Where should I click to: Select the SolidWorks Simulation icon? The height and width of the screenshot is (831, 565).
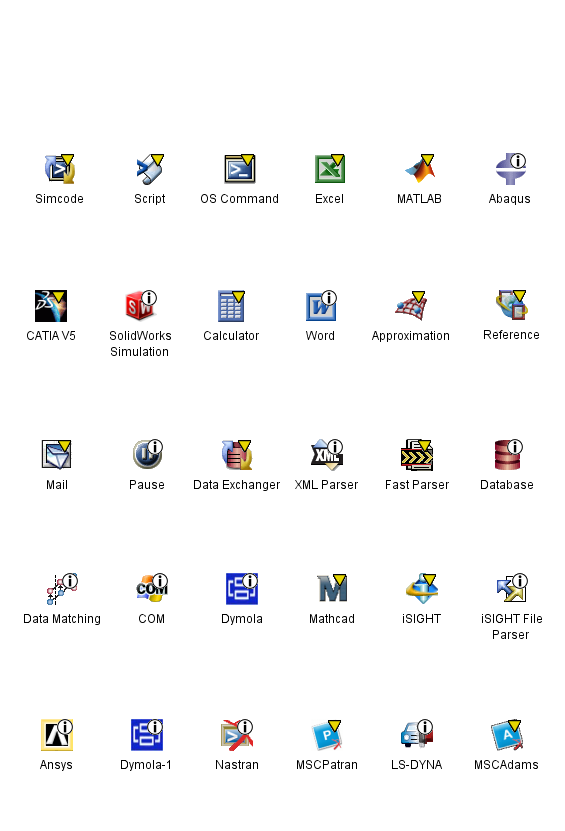click(x=140, y=305)
